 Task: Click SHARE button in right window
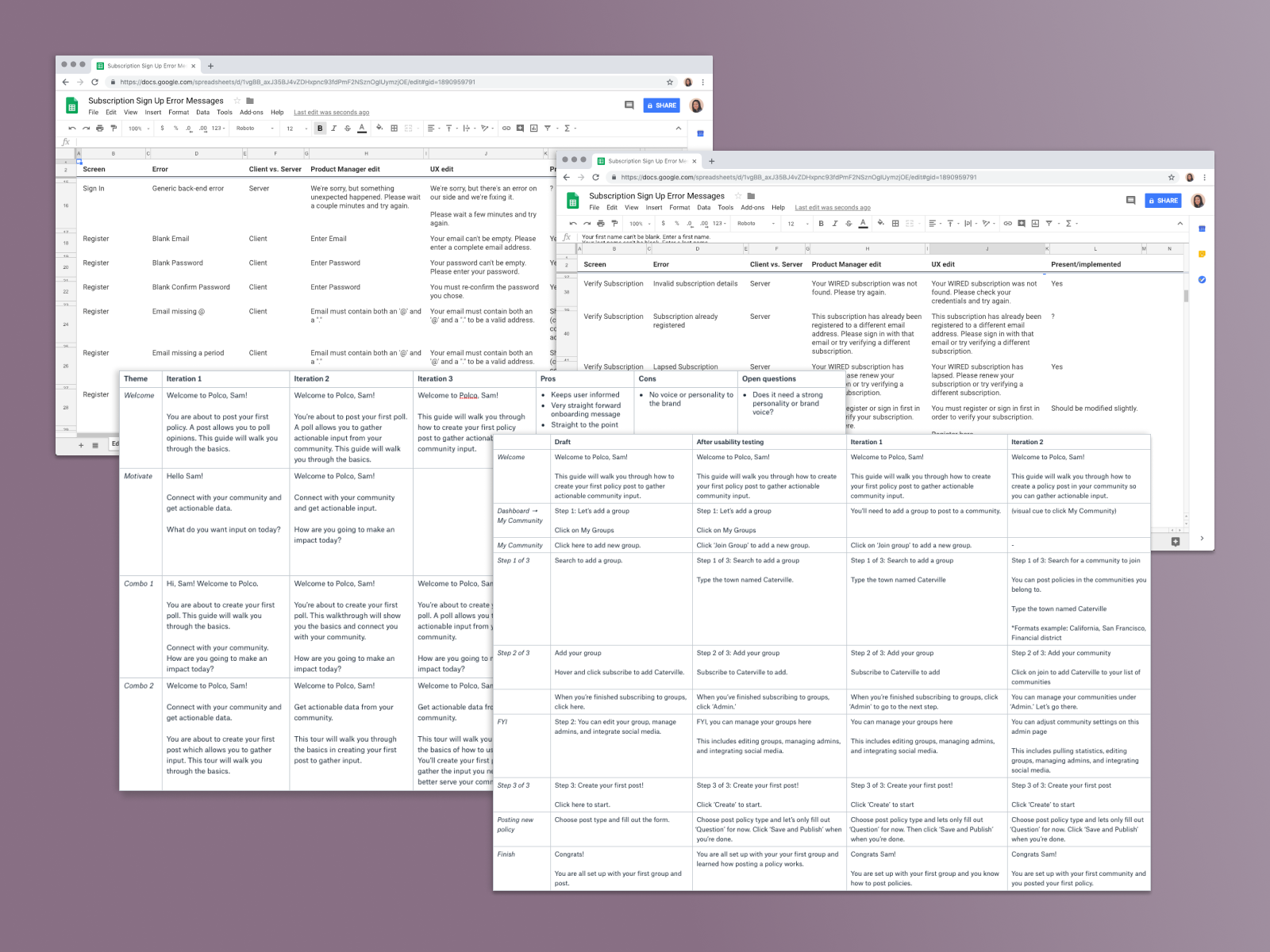(x=1162, y=200)
